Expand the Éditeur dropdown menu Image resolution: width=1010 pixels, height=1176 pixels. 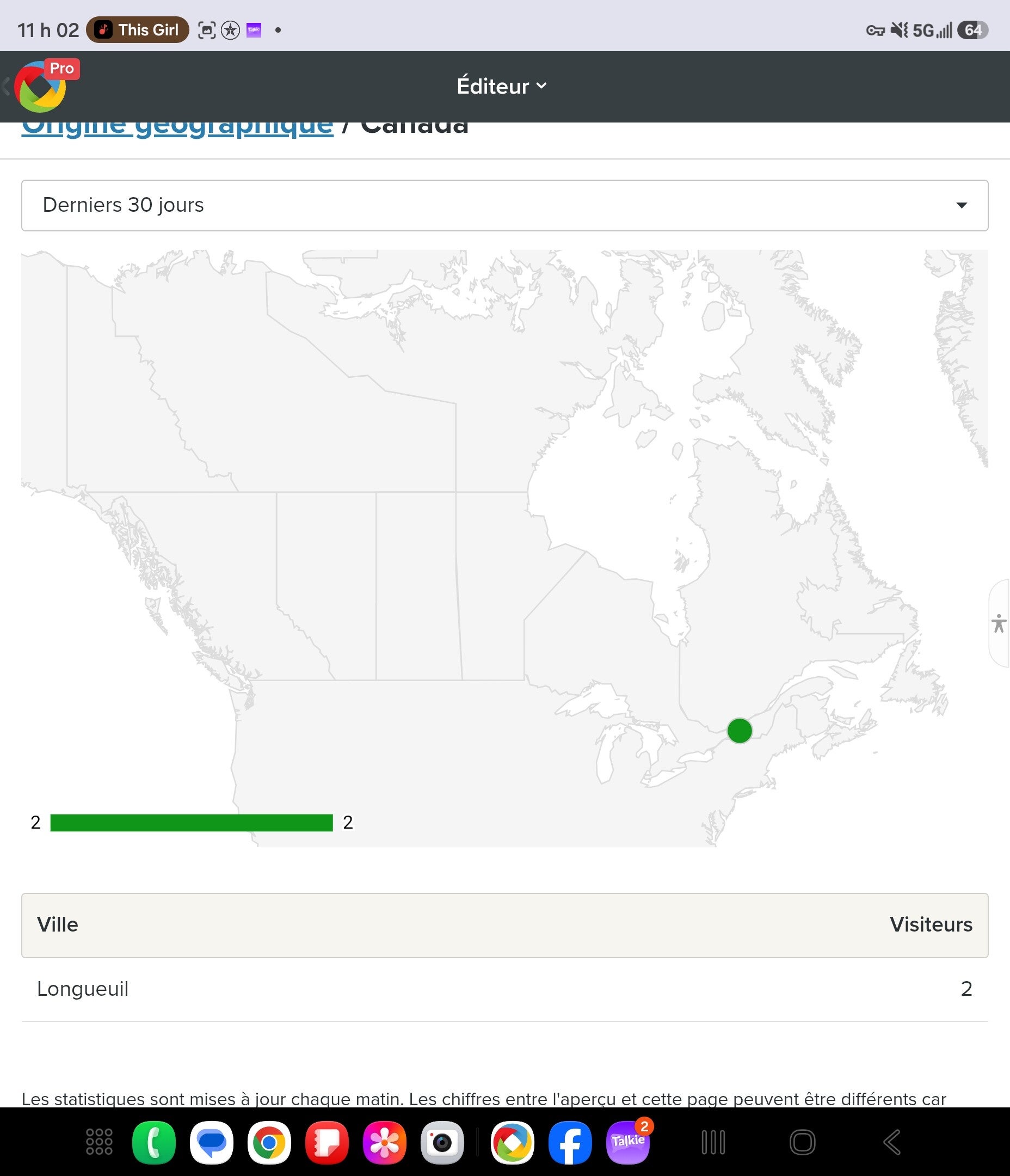(502, 86)
